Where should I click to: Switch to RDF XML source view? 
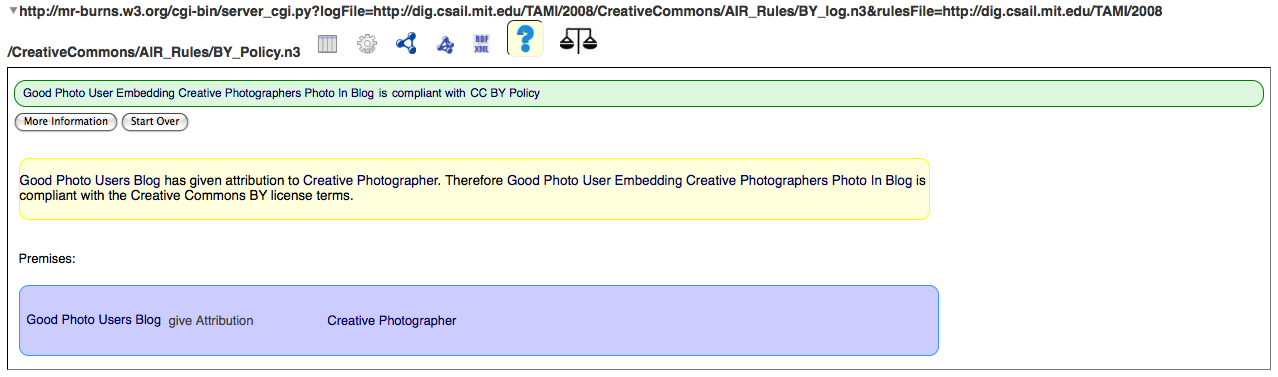point(482,43)
